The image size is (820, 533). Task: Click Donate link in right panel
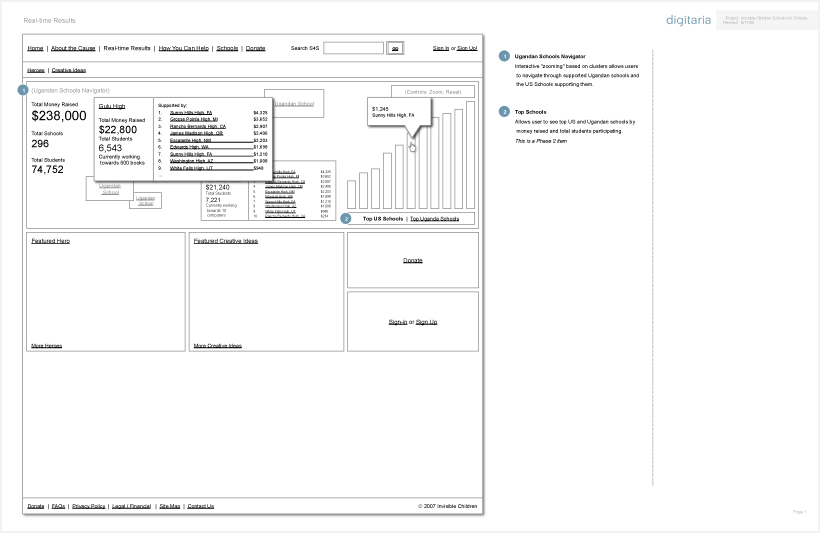click(x=413, y=260)
